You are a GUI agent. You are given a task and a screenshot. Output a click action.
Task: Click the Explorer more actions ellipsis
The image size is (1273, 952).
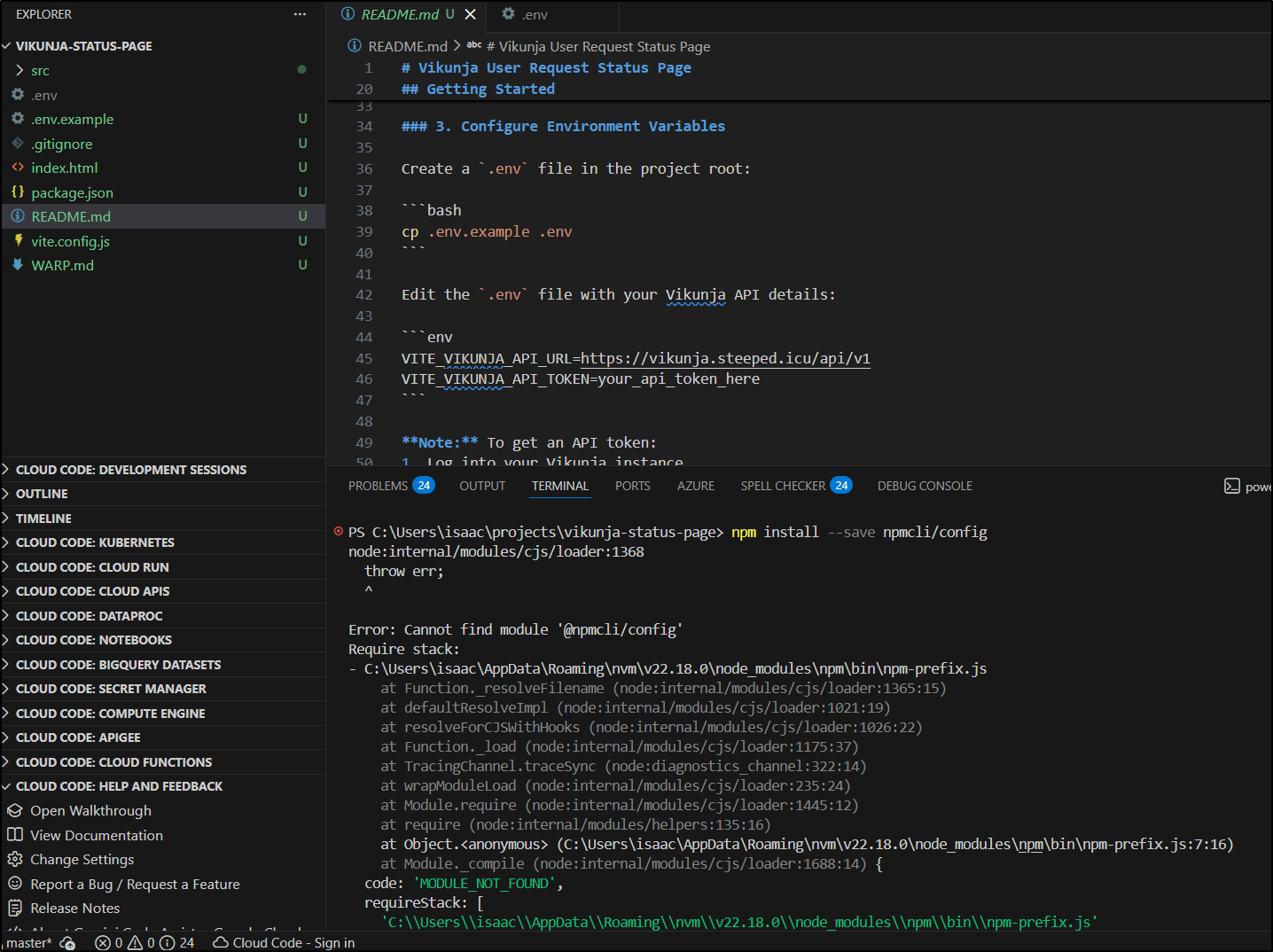tap(300, 14)
